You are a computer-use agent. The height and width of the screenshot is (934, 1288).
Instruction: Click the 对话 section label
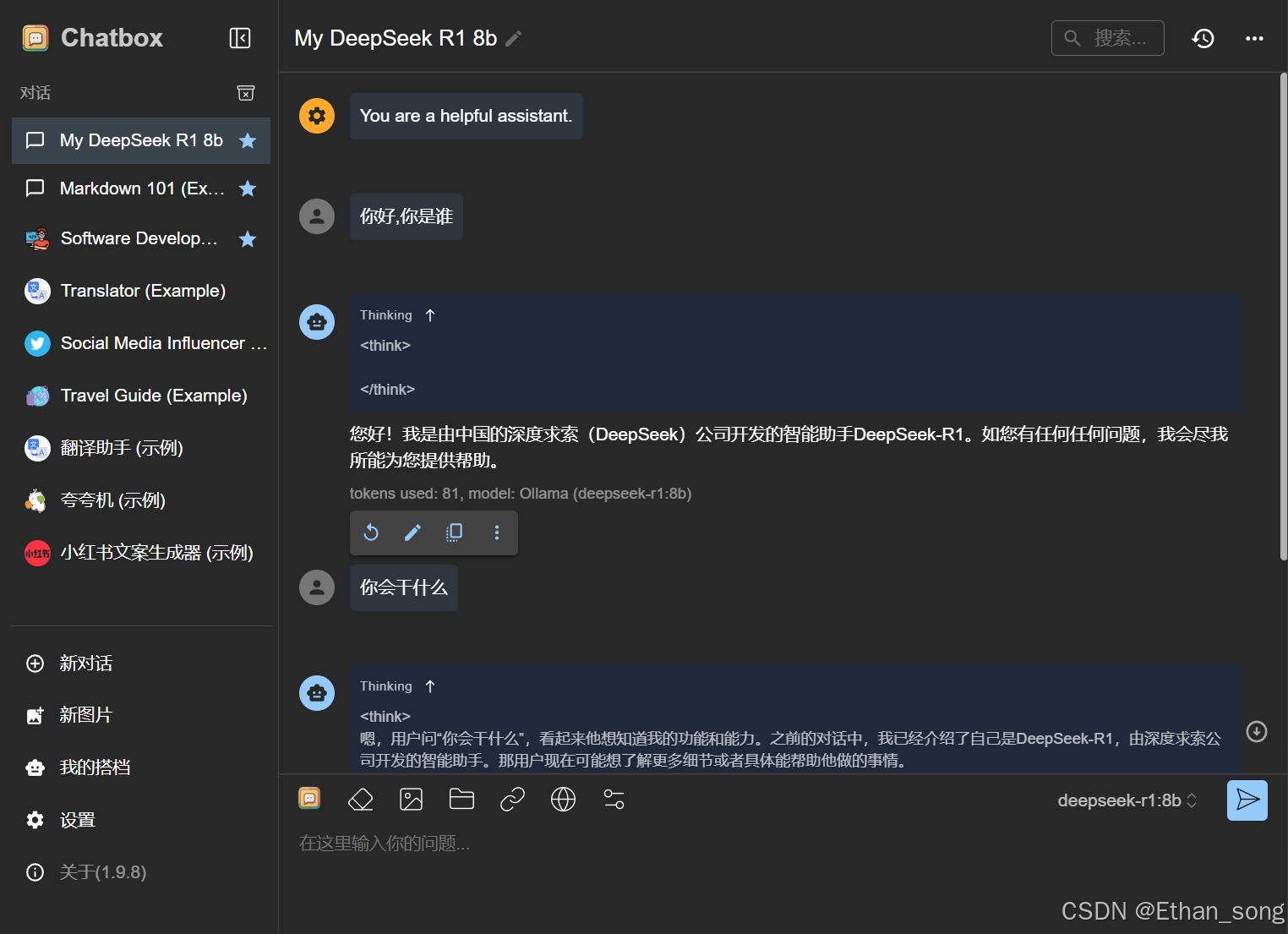[x=35, y=93]
